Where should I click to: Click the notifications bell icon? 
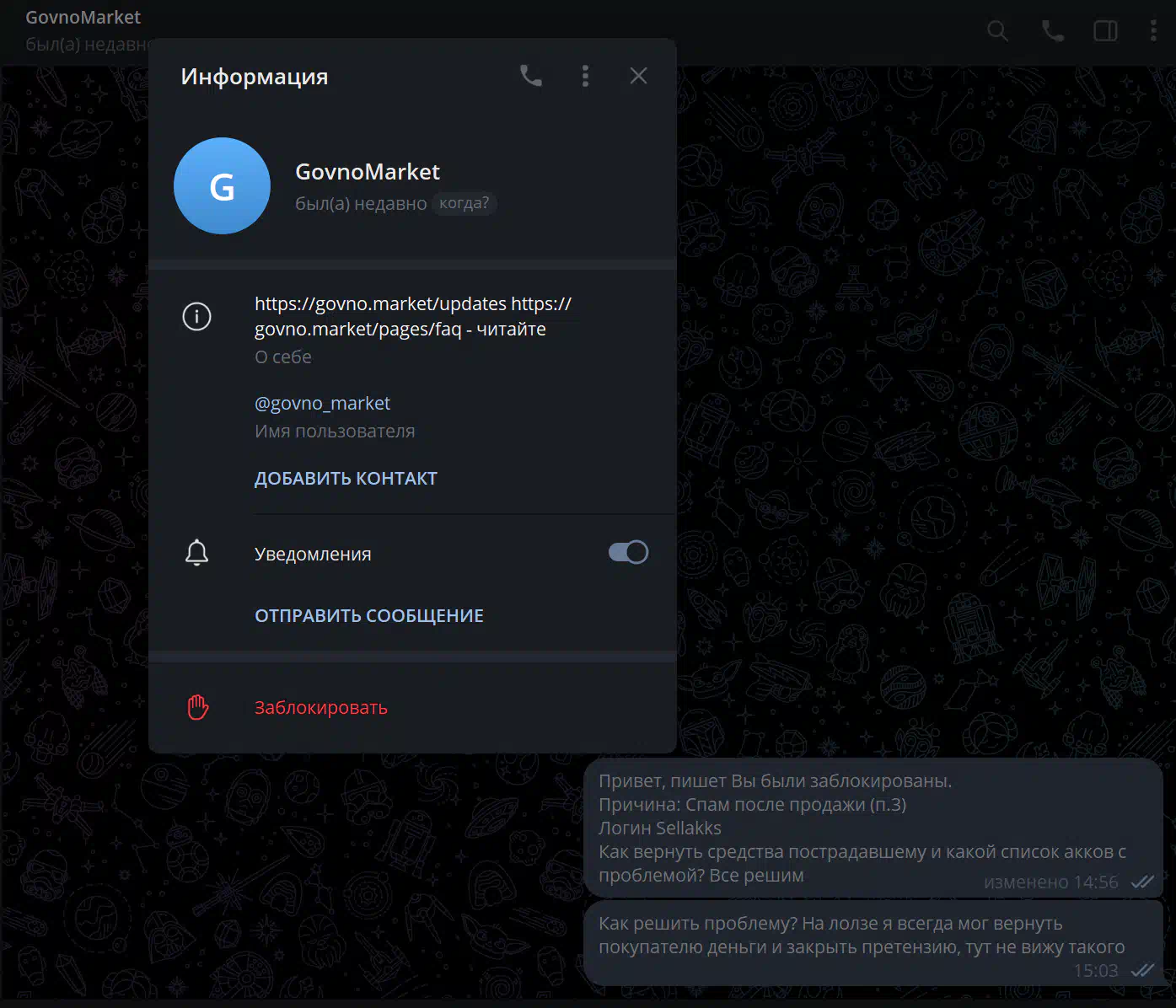pyautogui.click(x=196, y=553)
